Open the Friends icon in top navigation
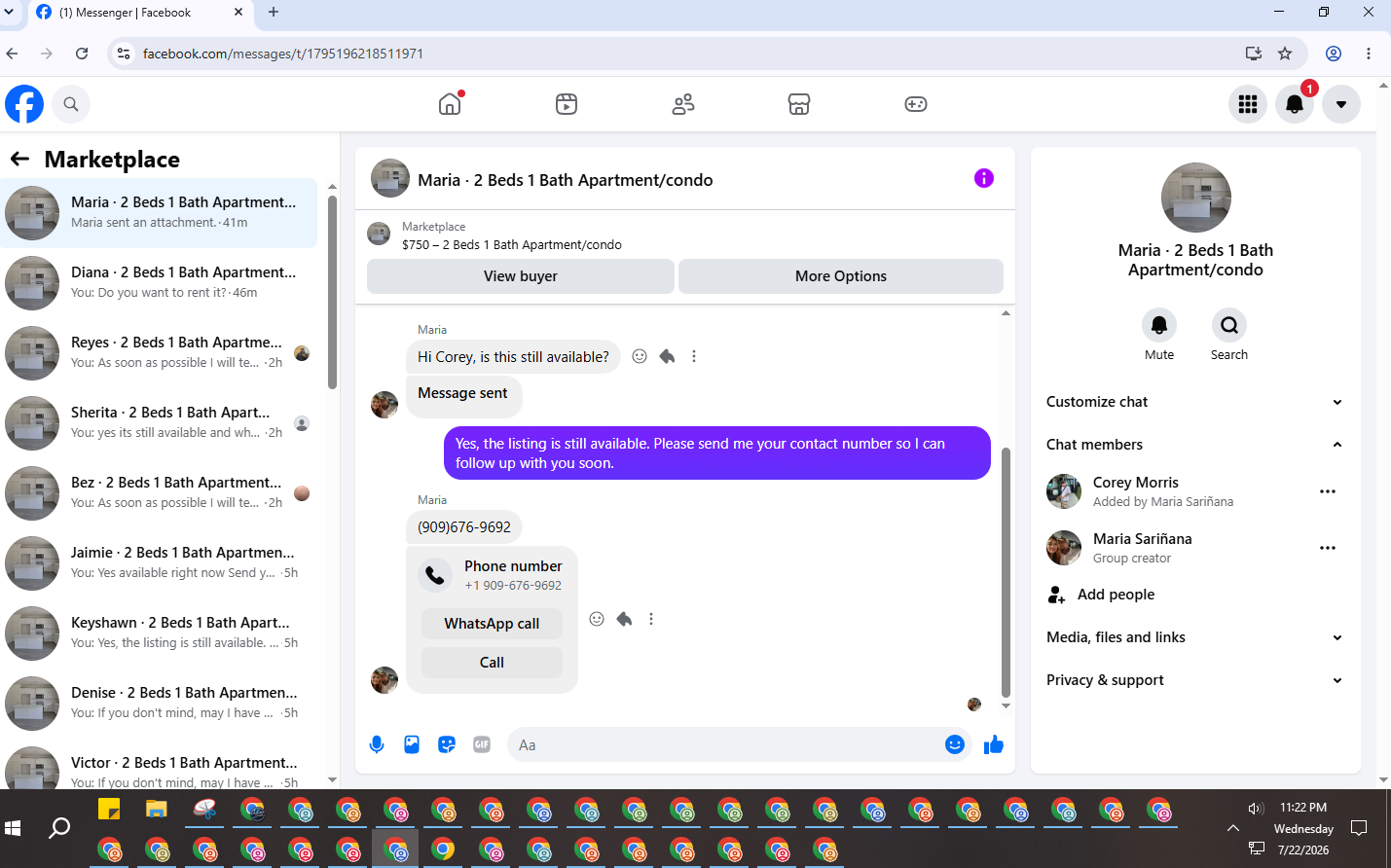The height and width of the screenshot is (868, 1391). tap(683, 104)
